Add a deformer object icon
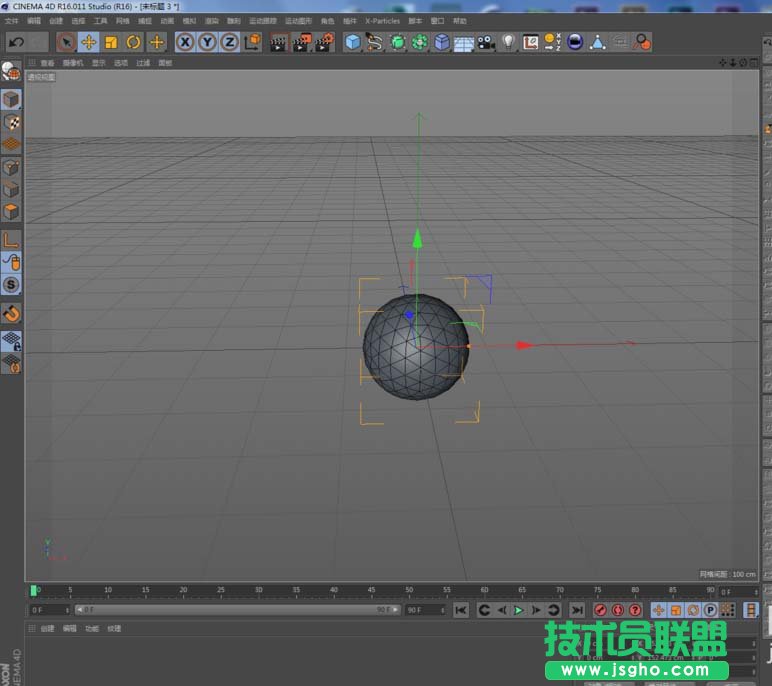Image resolution: width=772 pixels, height=686 pixels. click(442, 42)
